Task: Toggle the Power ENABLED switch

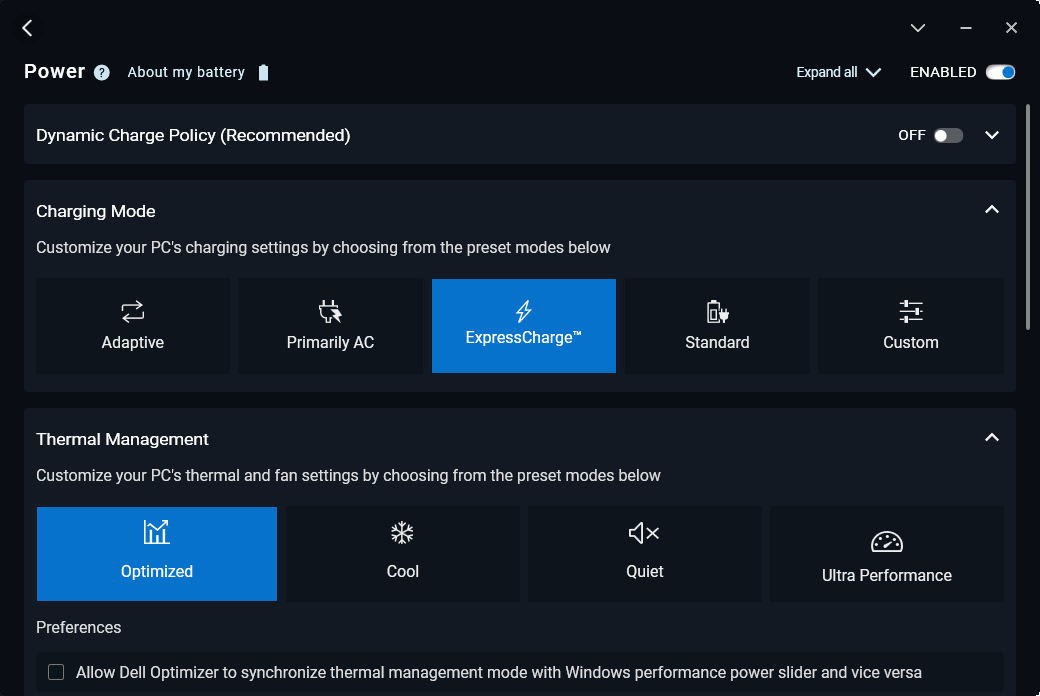Action: (x=1000, y=72)
